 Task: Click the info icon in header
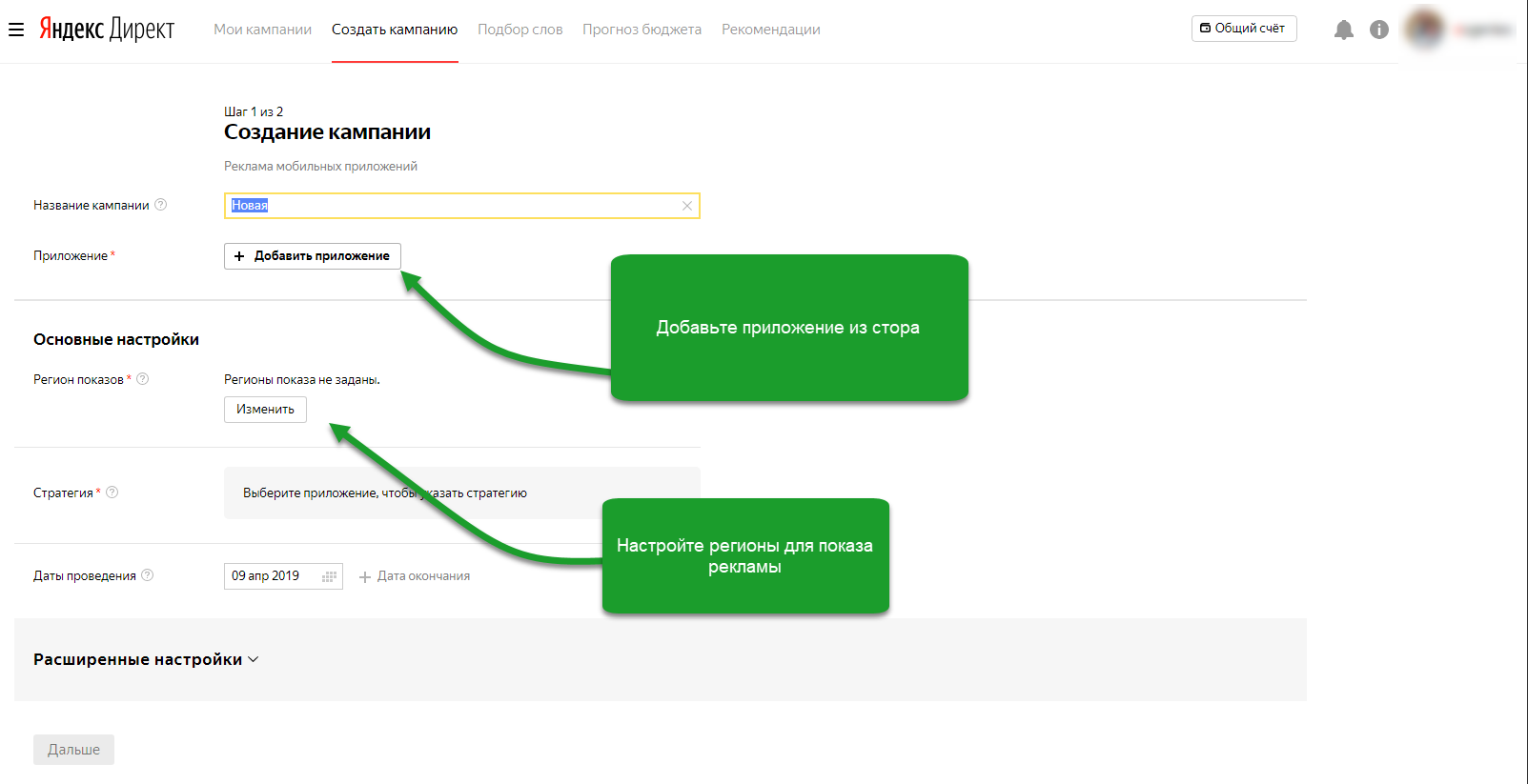click(1378, 30)
